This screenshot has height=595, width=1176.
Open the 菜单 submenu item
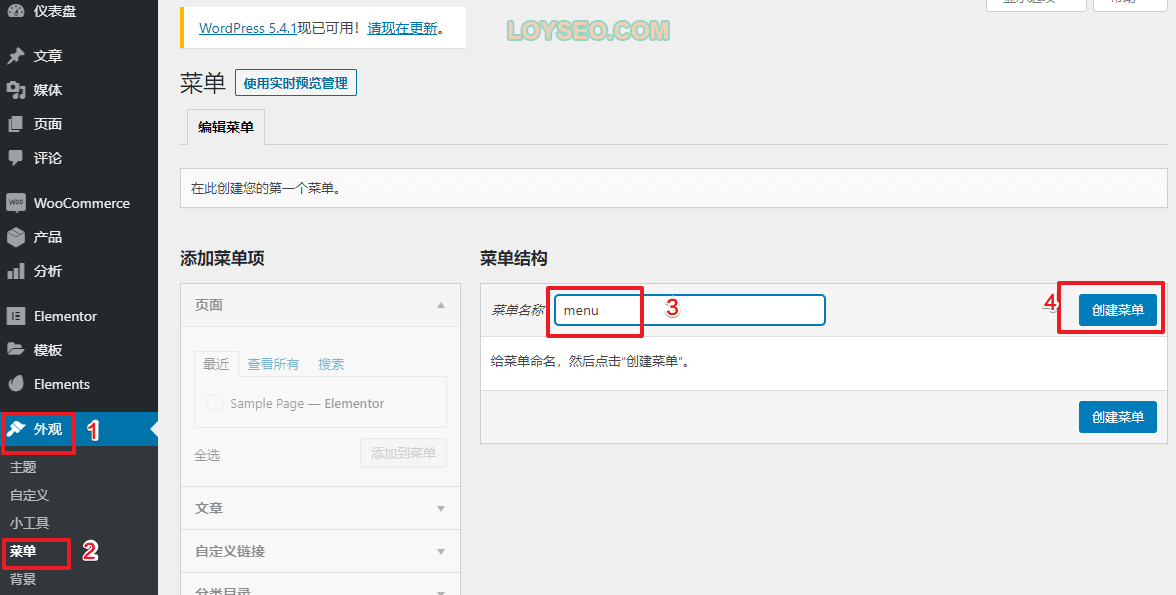click(23, 551)
